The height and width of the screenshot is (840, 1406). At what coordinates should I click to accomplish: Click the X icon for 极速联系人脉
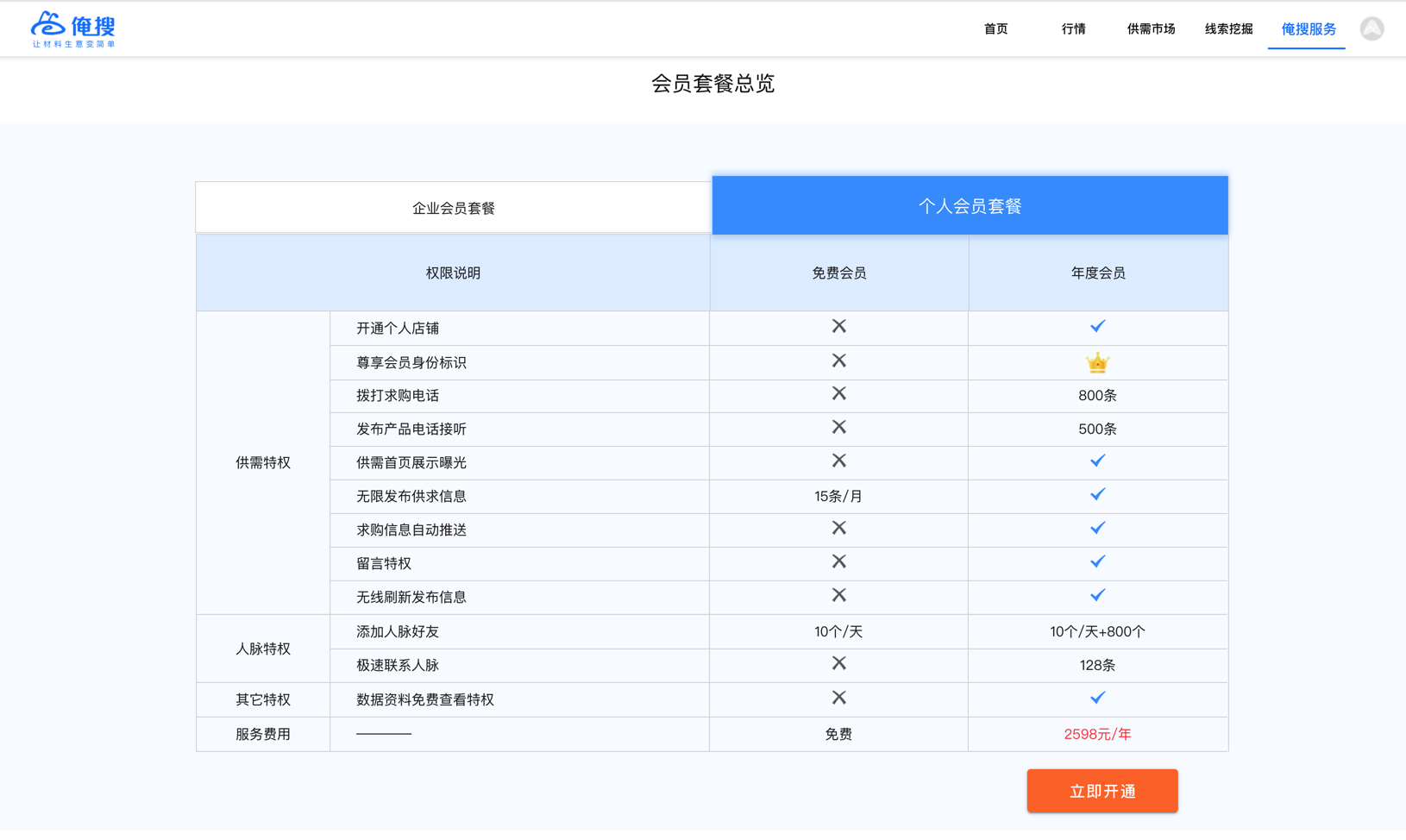(838, 664)
